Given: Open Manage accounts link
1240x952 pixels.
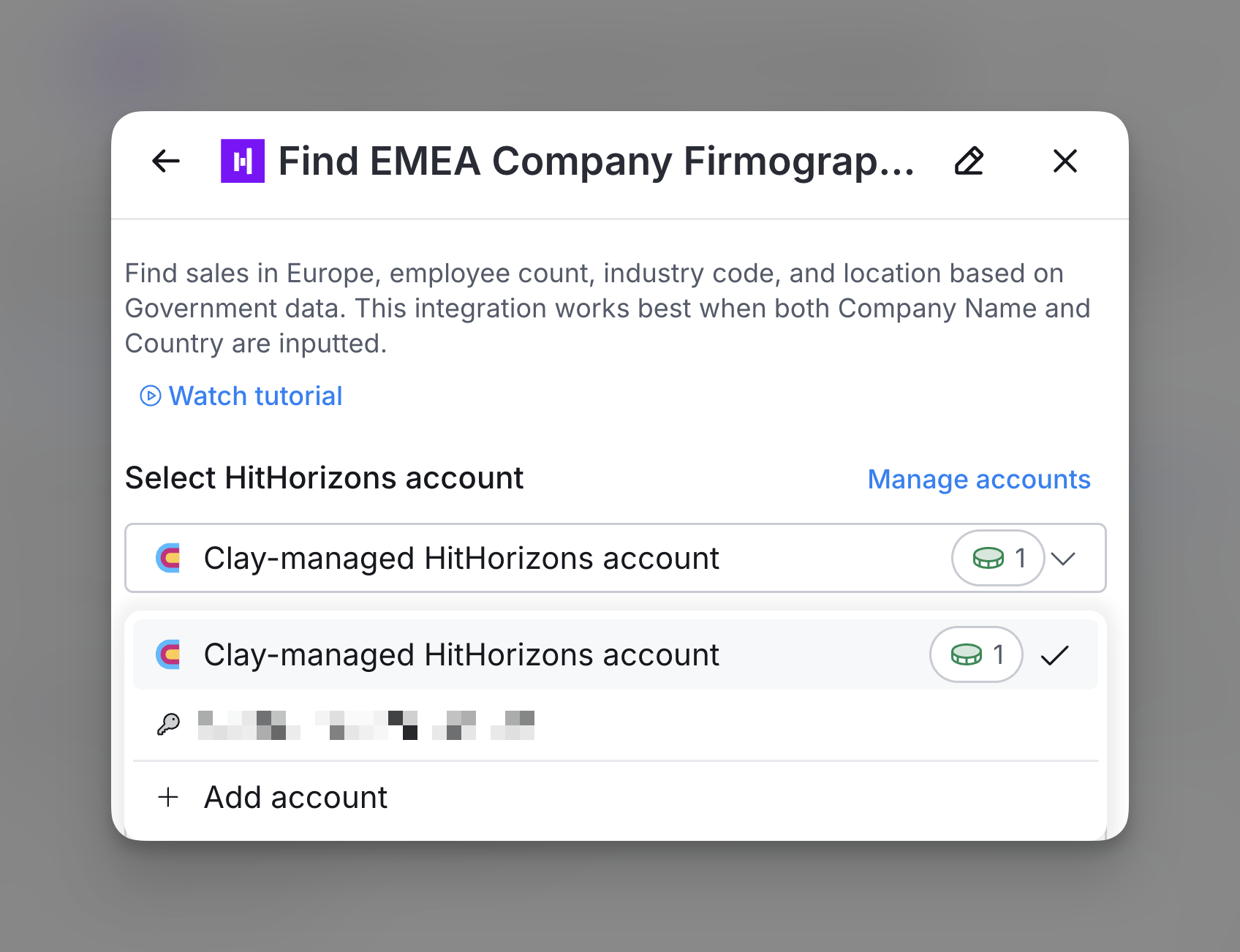Looking at the screenshot, I should (x=979, y=480).
